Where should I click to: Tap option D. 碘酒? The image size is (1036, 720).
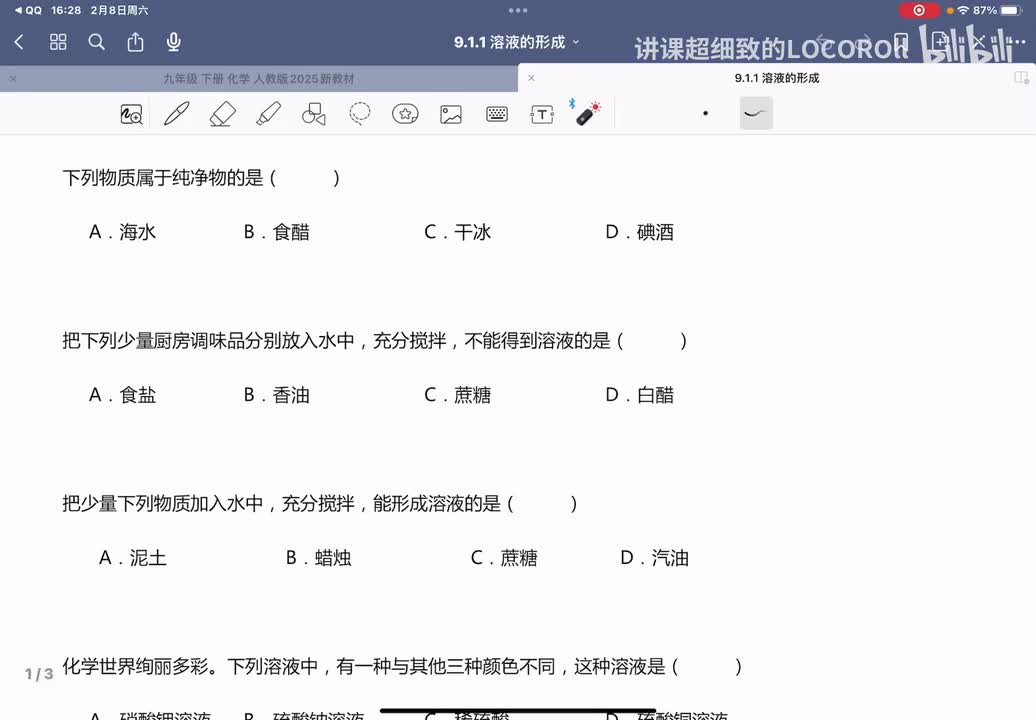640,232
